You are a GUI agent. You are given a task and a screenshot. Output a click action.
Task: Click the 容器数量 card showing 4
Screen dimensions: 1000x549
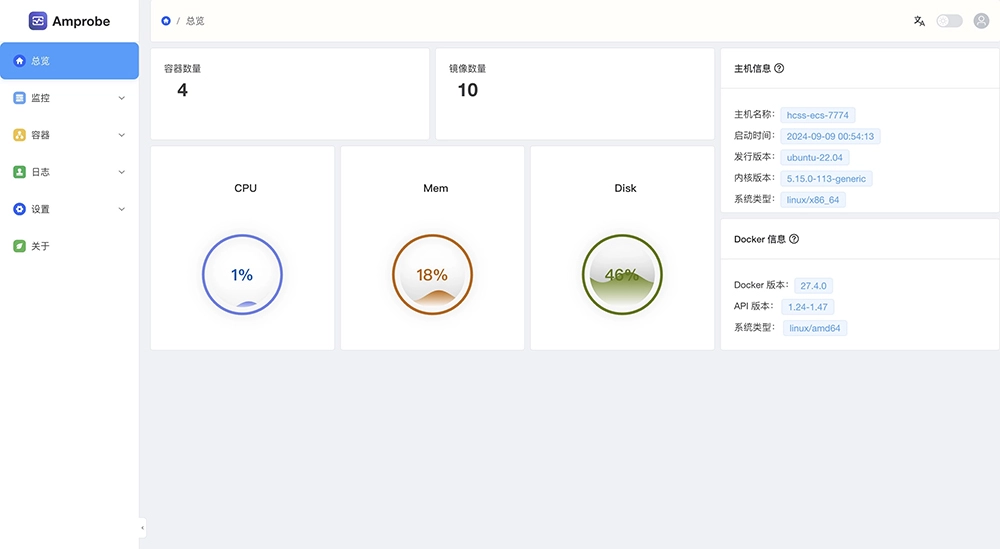click(289, 94)
